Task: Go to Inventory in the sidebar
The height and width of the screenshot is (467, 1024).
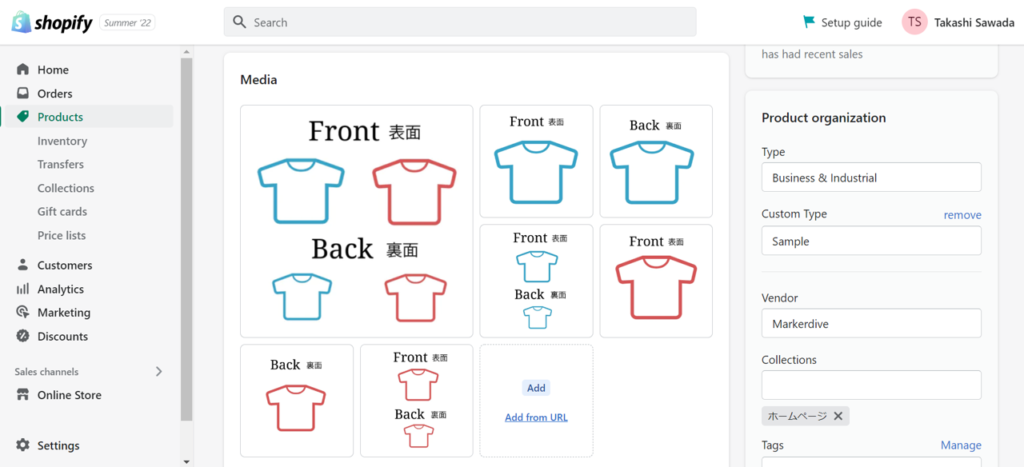Action: point(62,141)
